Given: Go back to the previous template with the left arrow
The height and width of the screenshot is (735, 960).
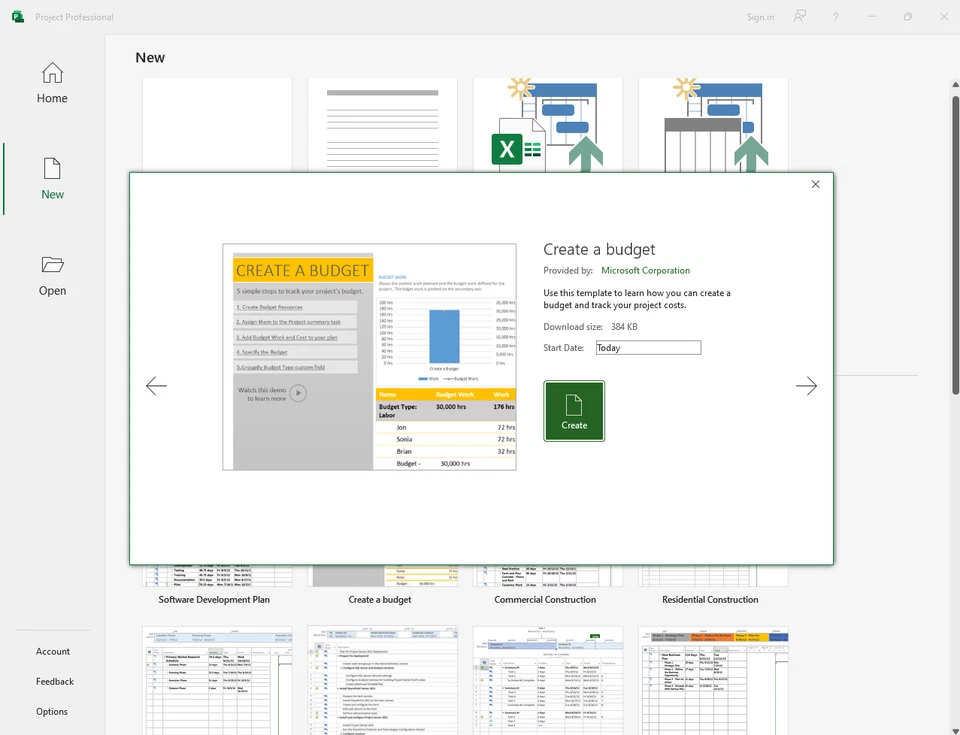Looking at the screenshot, I should [156, 386].
